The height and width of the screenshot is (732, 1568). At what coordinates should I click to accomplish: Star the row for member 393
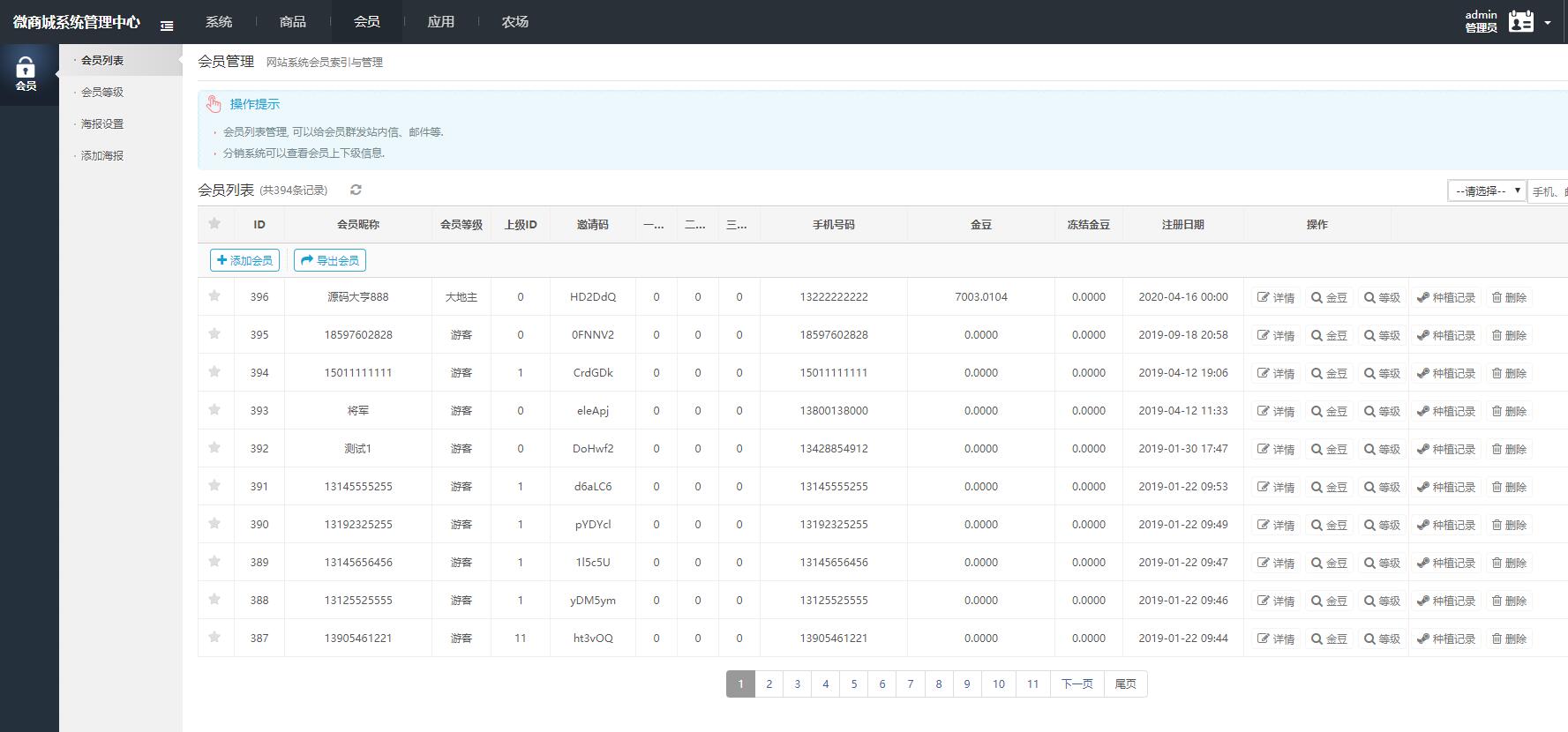214,410
